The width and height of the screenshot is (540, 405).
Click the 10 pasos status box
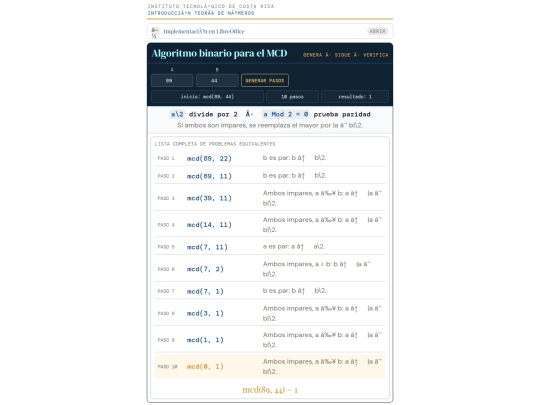(x=292, y=97)
